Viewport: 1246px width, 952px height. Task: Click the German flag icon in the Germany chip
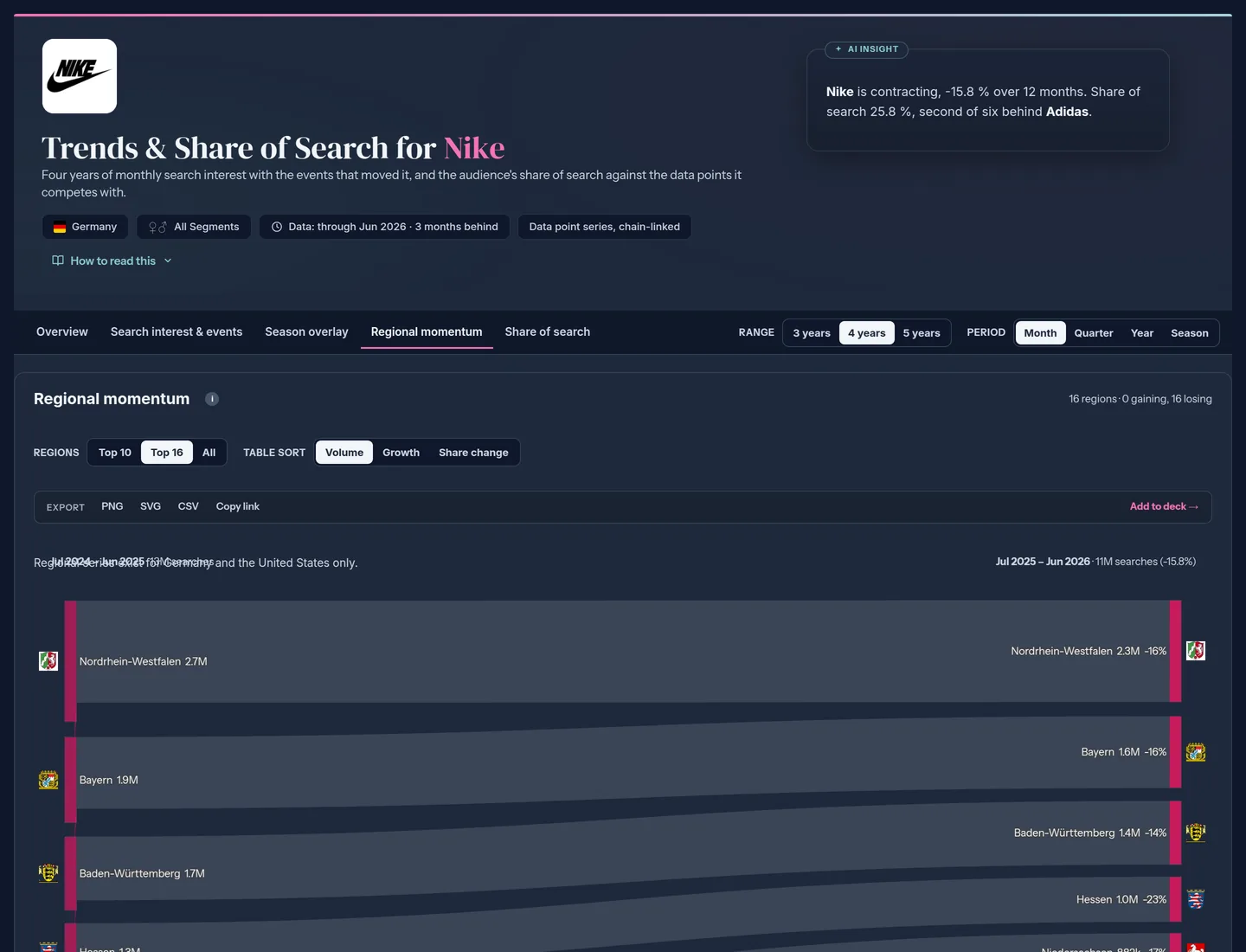coord(60,227)
